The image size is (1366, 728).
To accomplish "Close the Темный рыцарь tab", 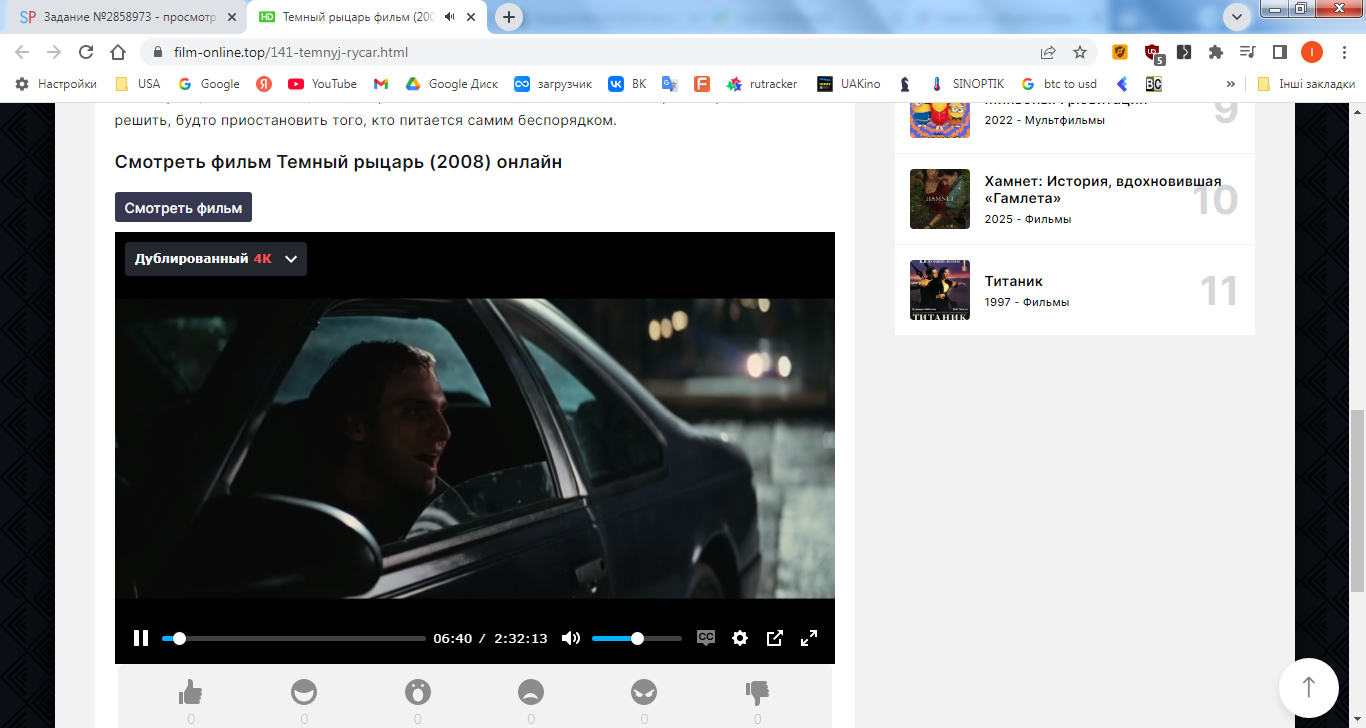I will coord(471,17).
